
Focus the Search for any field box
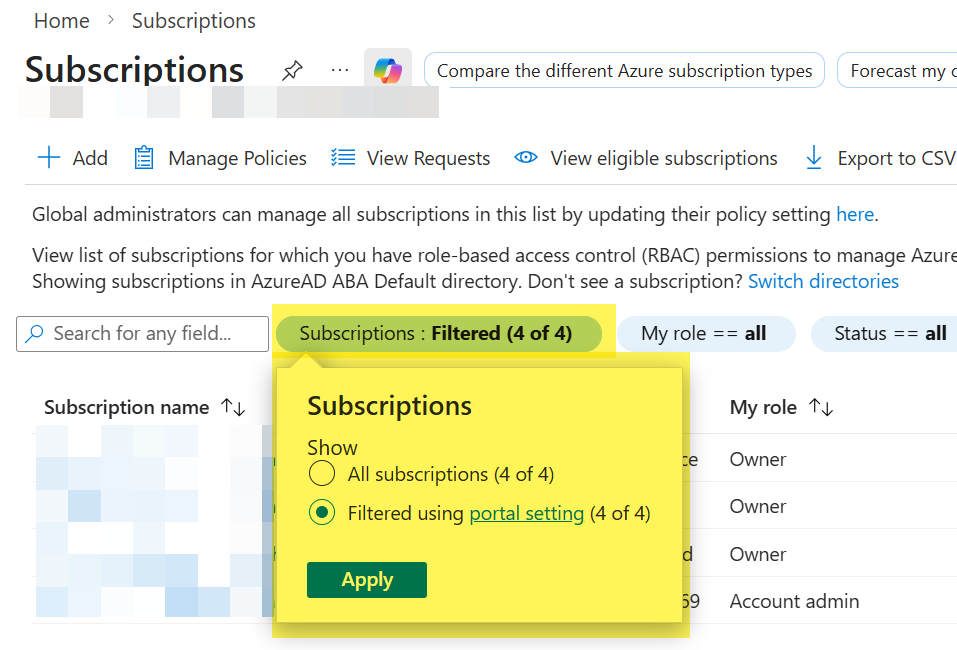[143, 334]
